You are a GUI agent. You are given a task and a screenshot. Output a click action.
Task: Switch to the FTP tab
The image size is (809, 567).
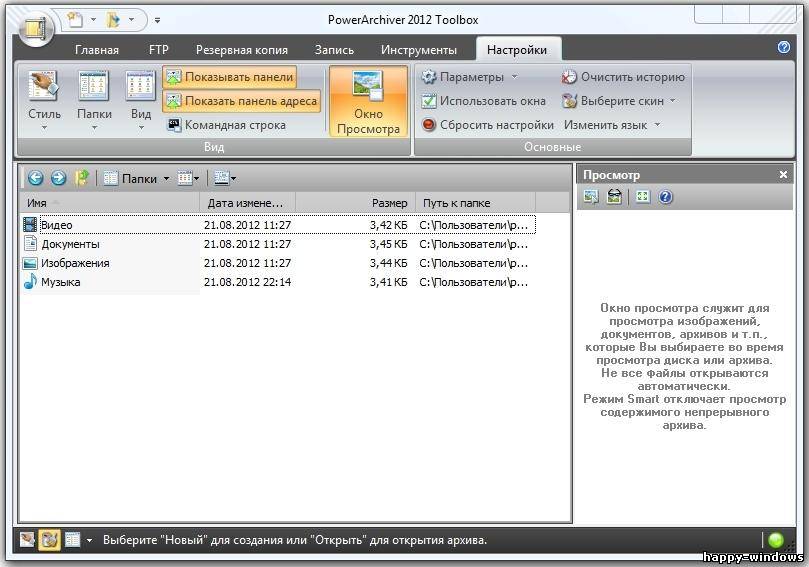tap(158, 50)
